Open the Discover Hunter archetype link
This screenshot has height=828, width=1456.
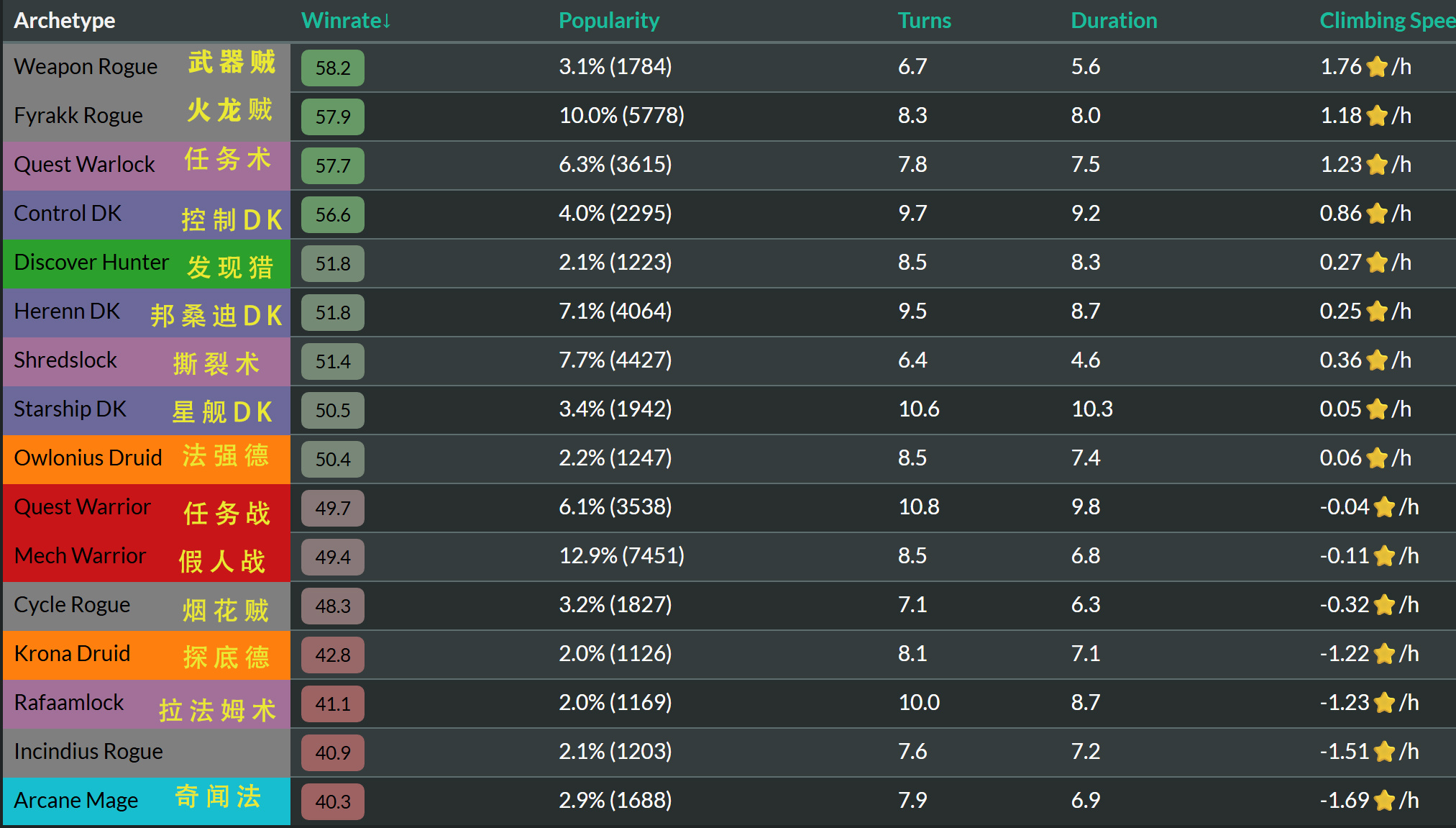91,263
